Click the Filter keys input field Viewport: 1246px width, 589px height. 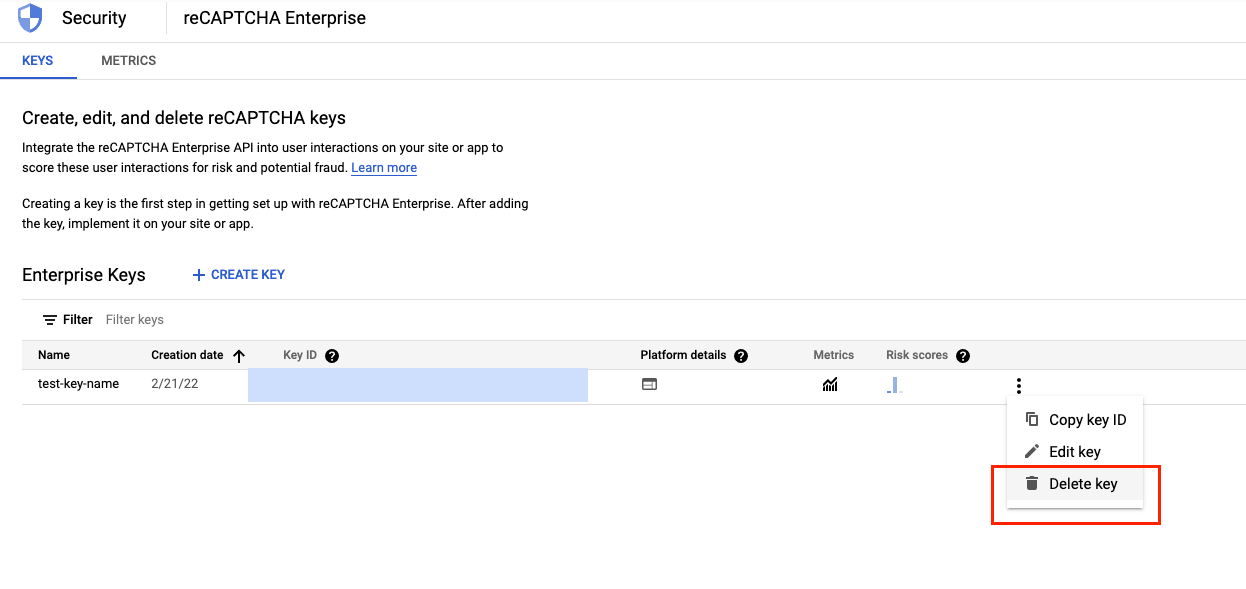pos(134,319)
